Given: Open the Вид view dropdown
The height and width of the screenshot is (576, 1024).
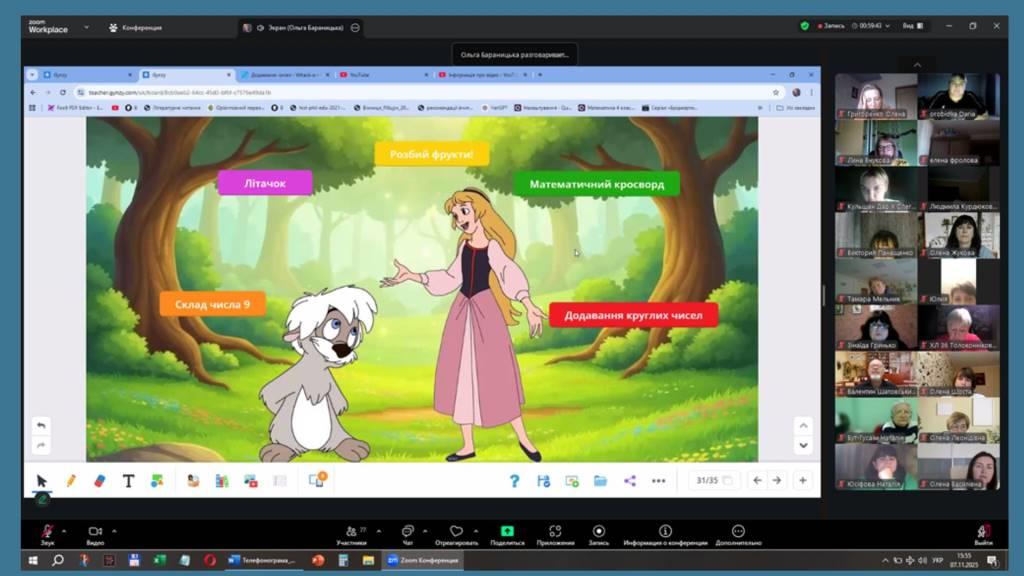Looking at the screenshot, I should coord(912,26).
